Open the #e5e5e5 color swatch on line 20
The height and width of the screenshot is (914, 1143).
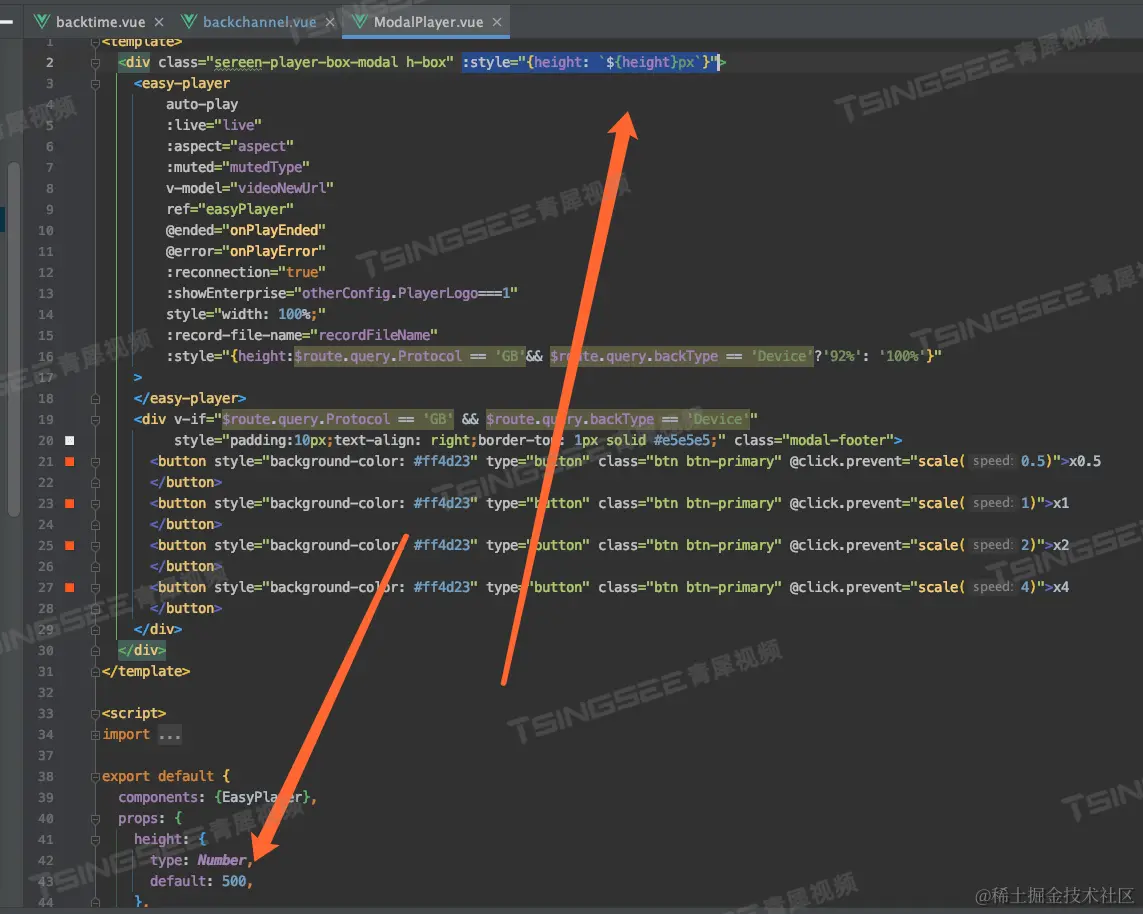pyautogui.click(x=70, y=440)
